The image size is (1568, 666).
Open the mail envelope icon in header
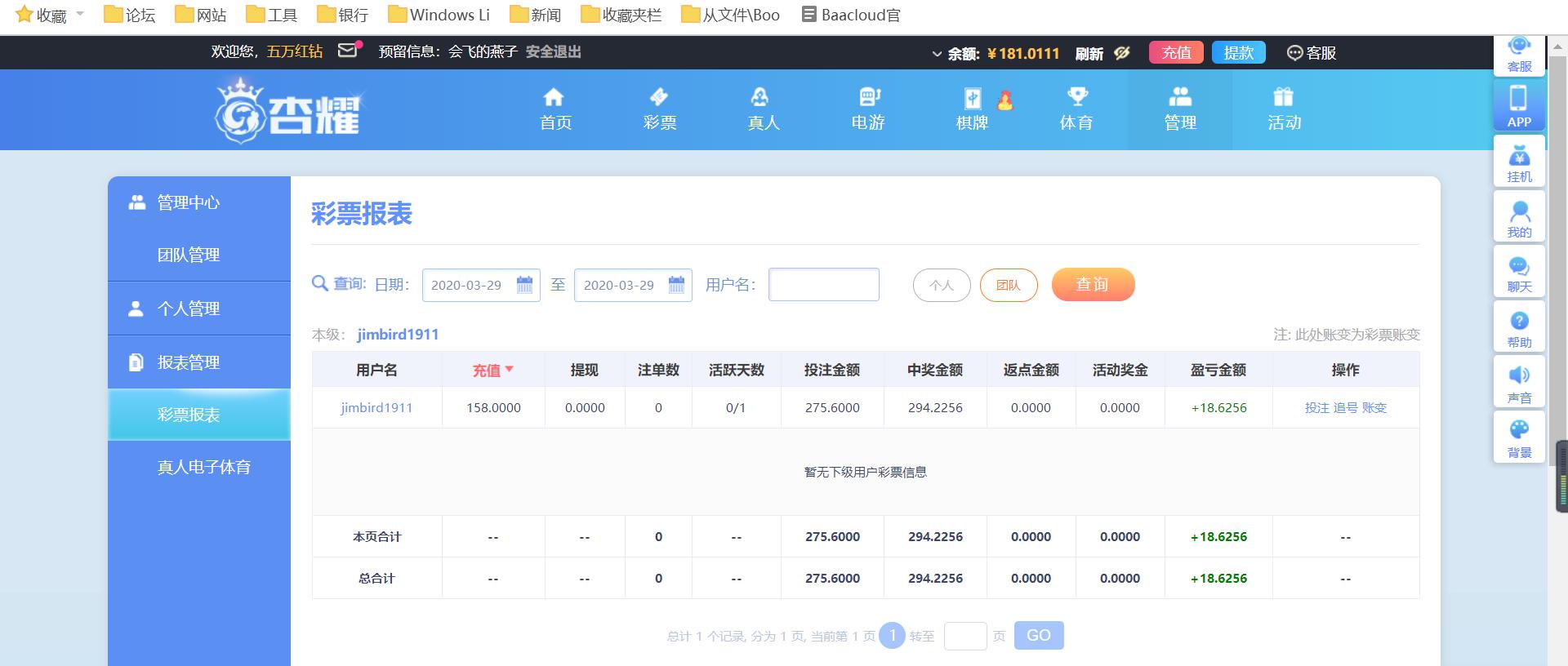pyautogui.click(x=348, y=51)
